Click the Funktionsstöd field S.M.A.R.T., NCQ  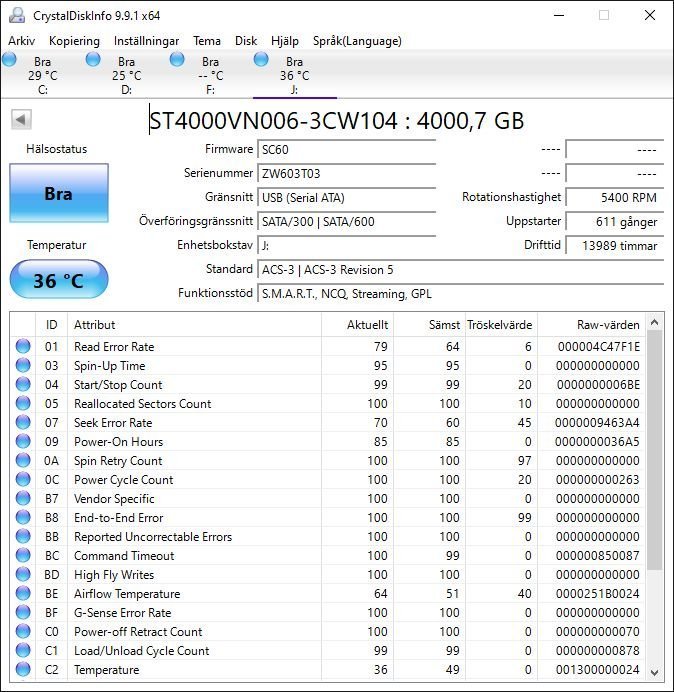coord(460,293)
